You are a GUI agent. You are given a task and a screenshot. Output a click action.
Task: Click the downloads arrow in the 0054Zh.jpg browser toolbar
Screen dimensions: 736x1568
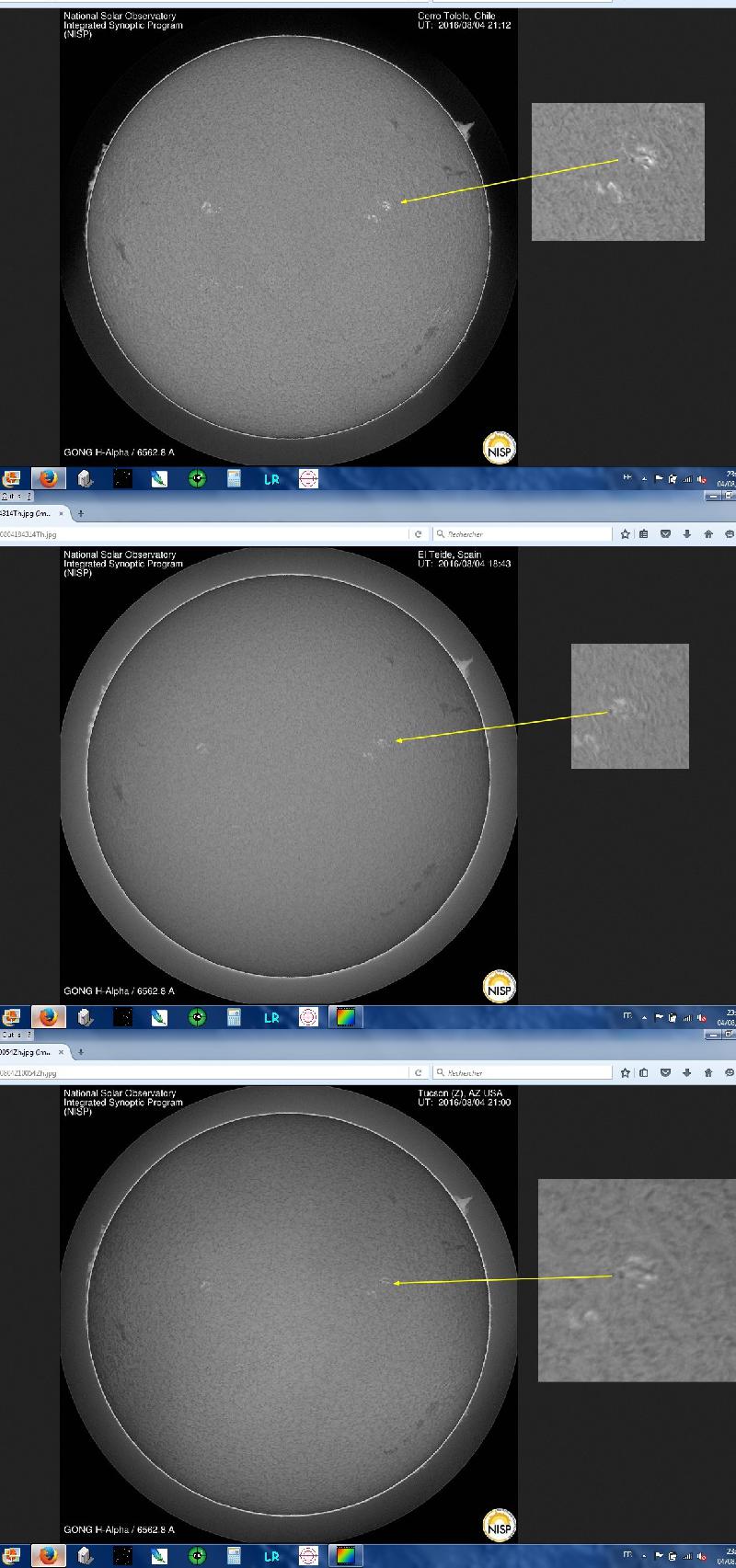pyautogui.click(x=687, y=1072)
